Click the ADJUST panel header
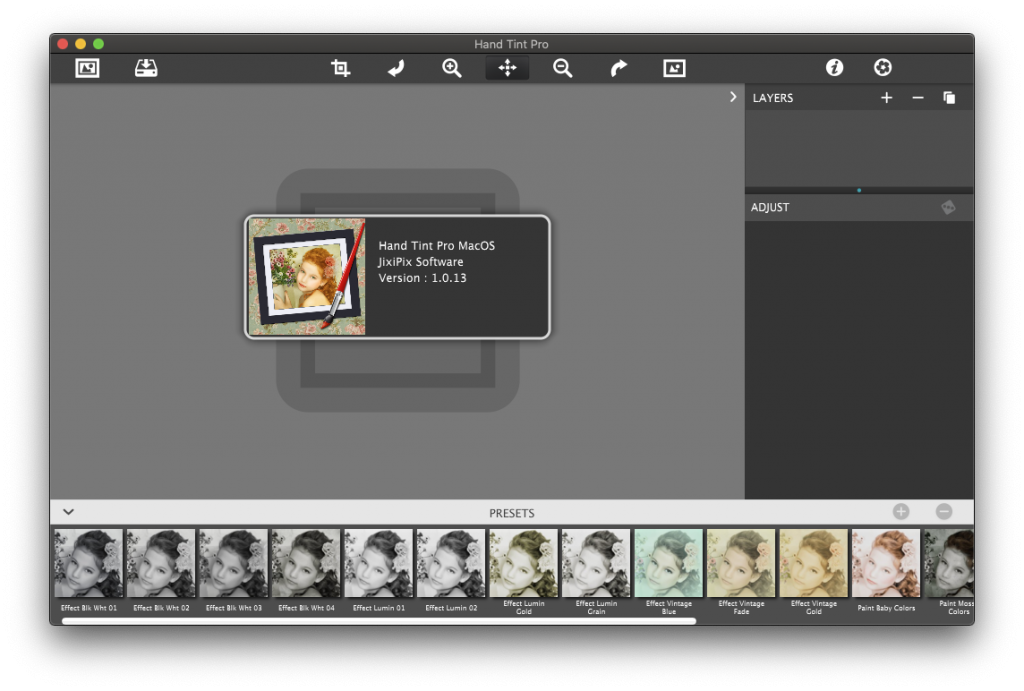The height and width of the screenshot is (691, 1024). pyautogui.click(x=859, y=208)
